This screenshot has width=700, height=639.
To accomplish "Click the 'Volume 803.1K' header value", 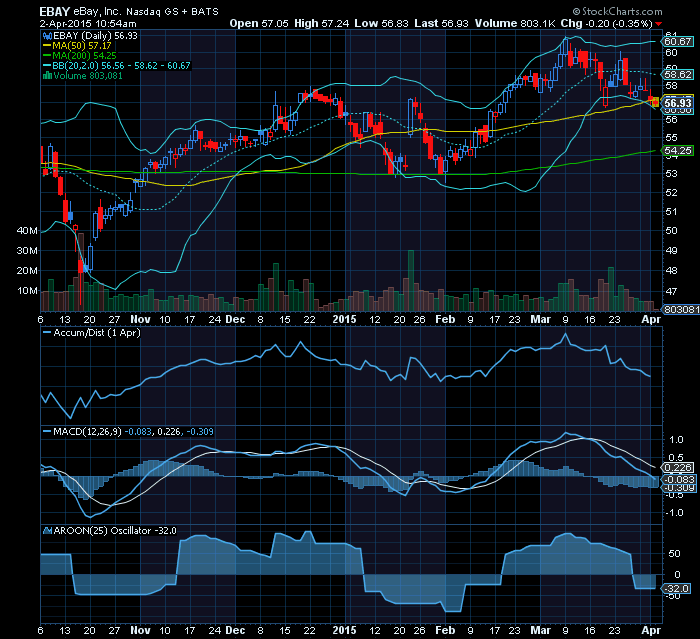I will tap(515, 23).
